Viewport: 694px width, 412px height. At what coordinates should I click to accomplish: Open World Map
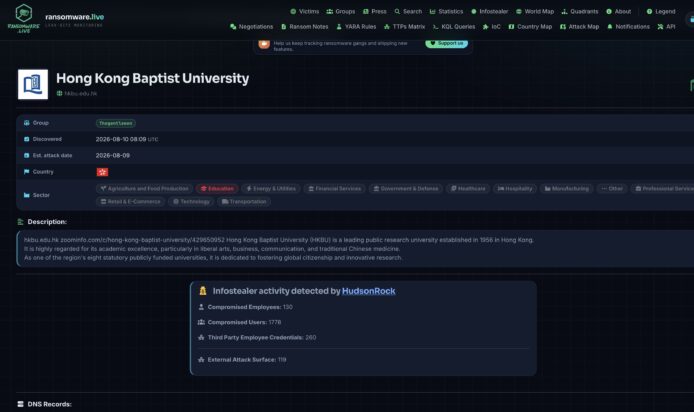[x=535, y=12]
